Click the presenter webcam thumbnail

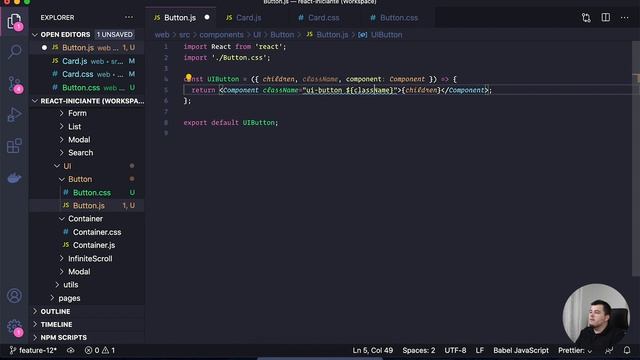(x=596, y=315)
